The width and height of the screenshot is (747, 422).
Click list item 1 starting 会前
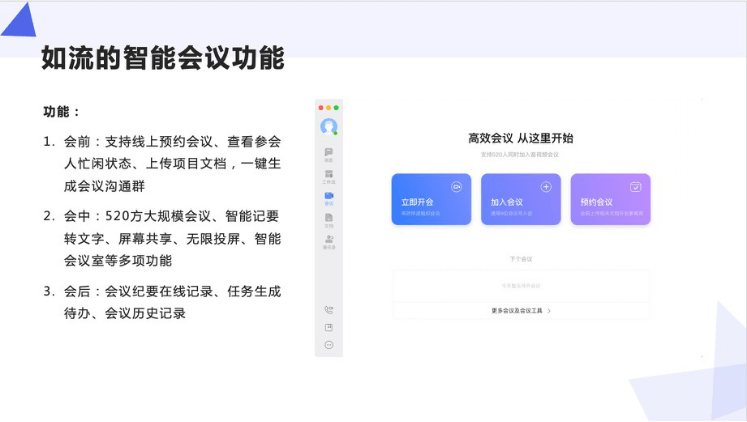[162, 164]
